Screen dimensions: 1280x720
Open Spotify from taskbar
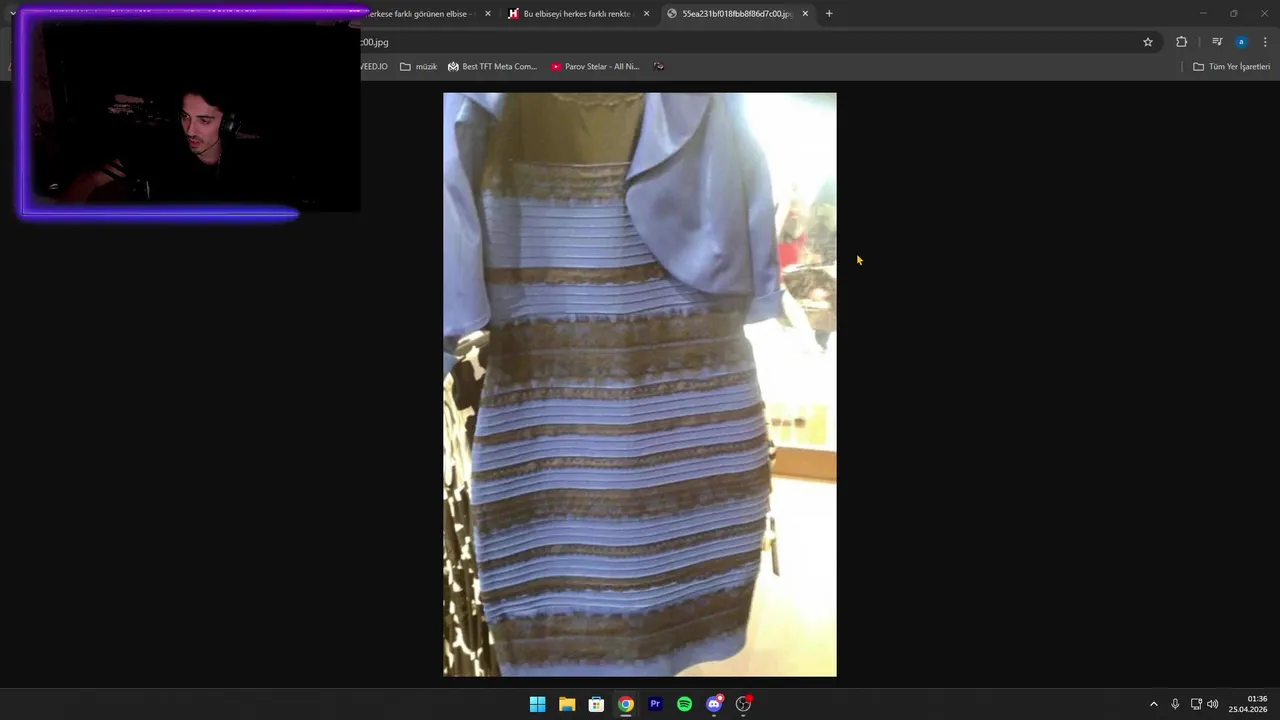point(685,704)
